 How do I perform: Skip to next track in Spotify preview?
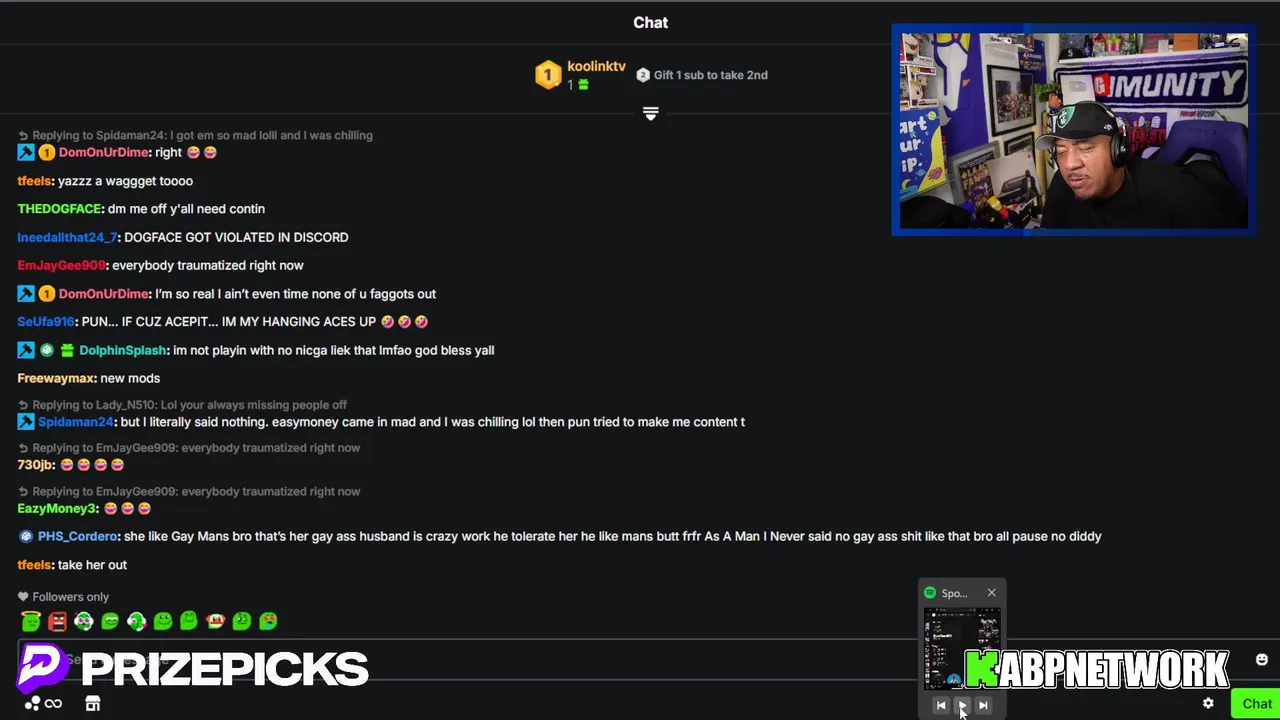tap(983, 706)
